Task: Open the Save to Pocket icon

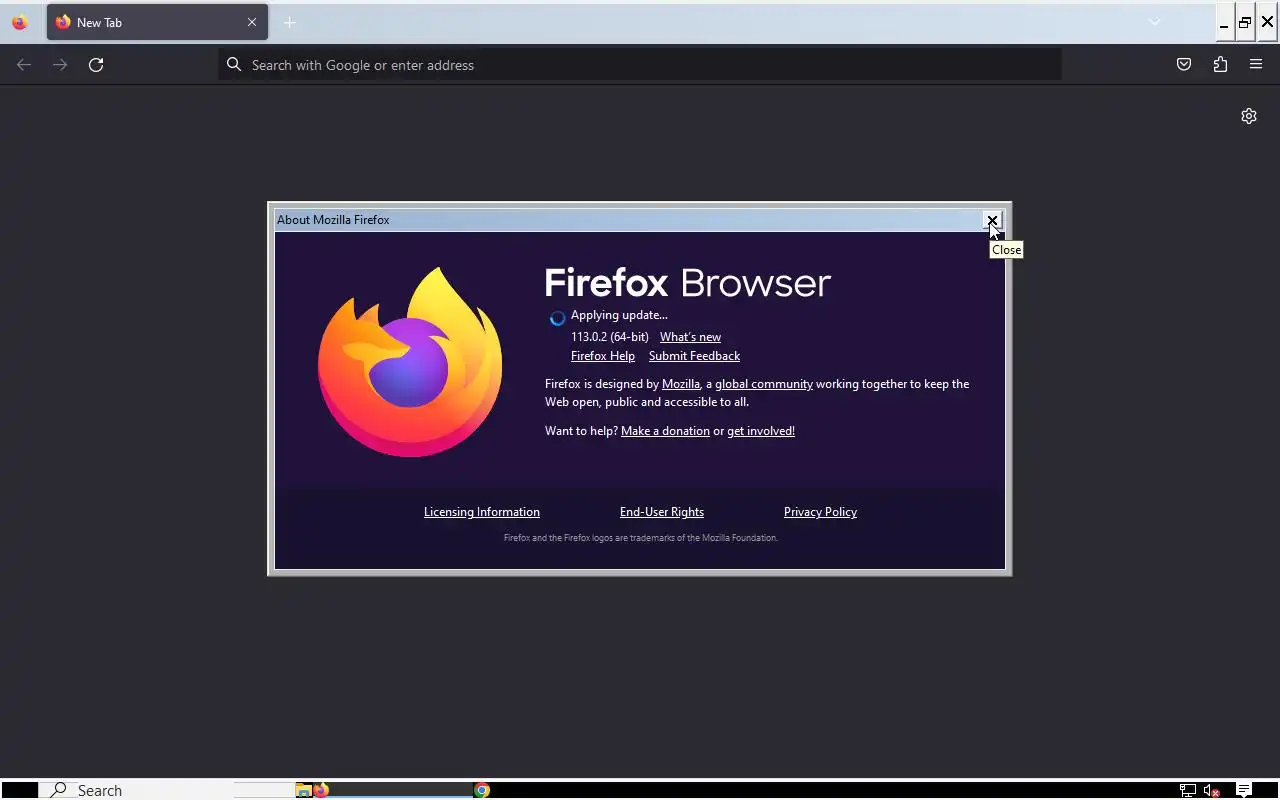Action: (x=1184, y=65)
